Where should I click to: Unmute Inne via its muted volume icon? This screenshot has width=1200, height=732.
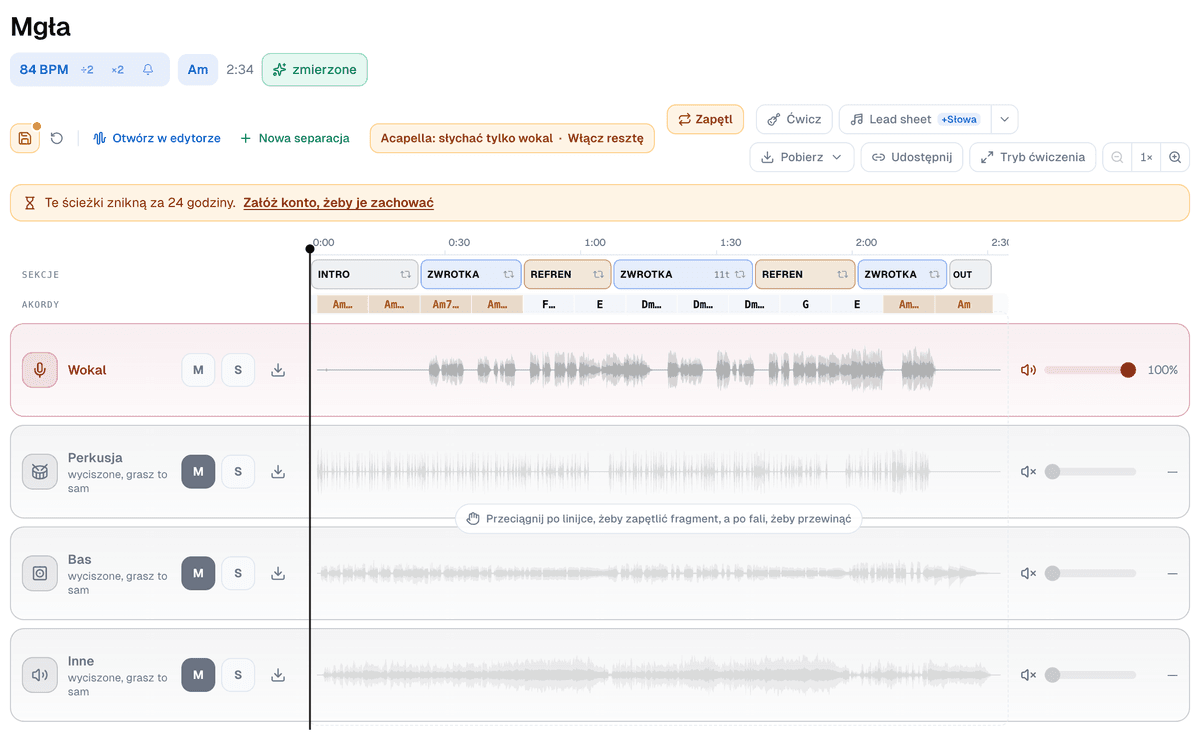pos(1028,675)
